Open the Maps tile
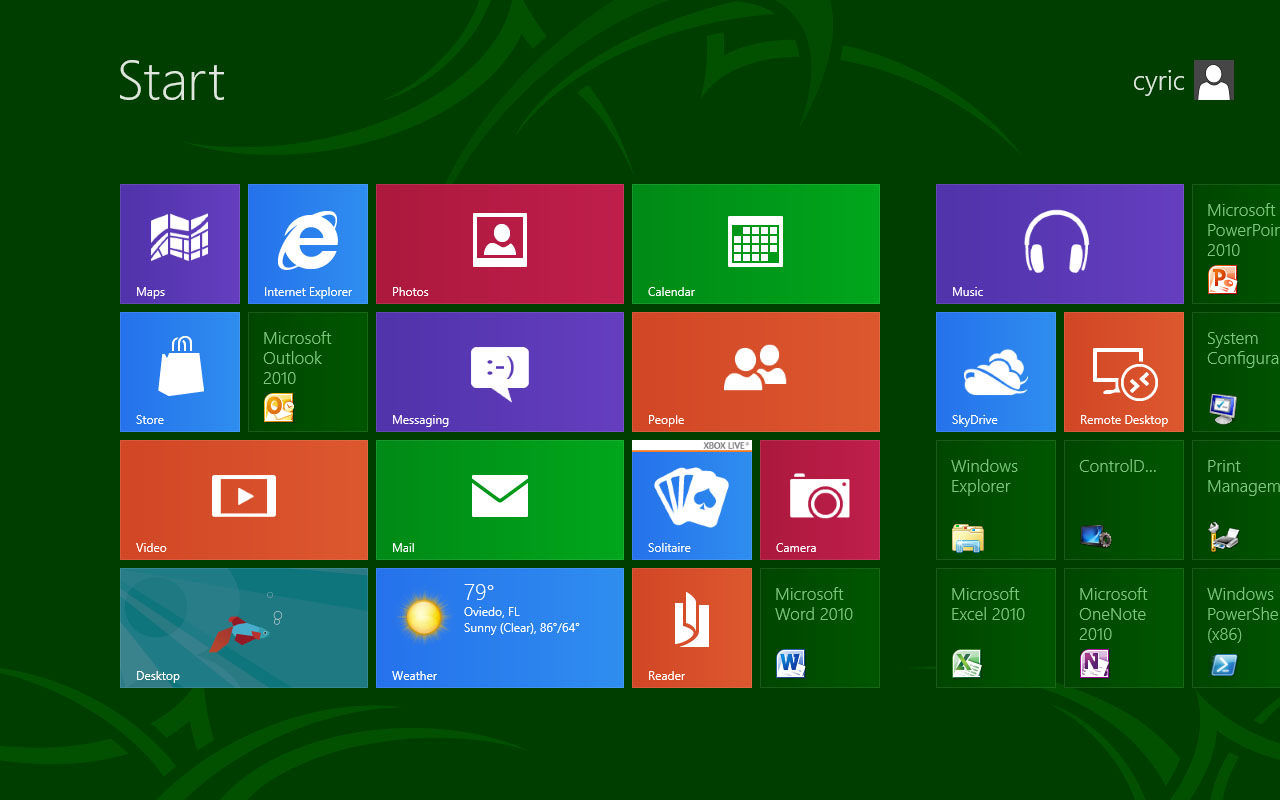Image resolution: width=1280 pixels, height=800 pixels. (x=180, y=244)
